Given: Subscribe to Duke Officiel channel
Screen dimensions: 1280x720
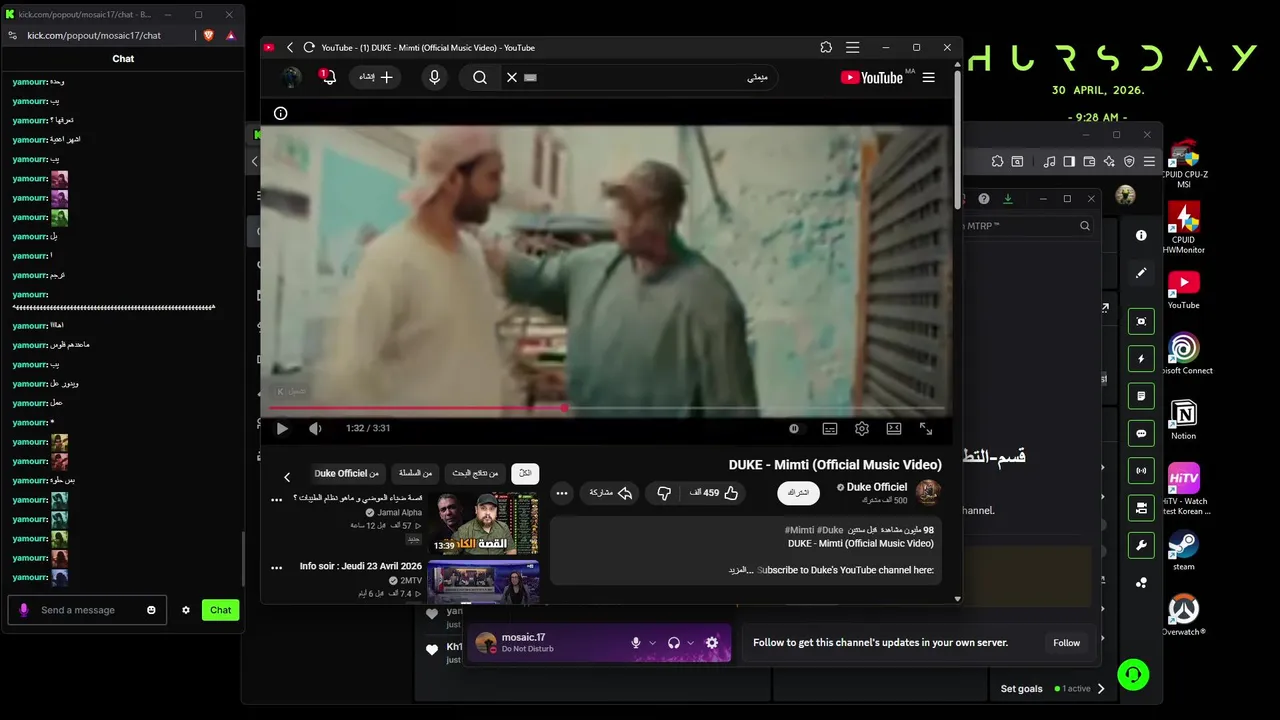Looking at the screenshot, I should [x=798, y=493].
